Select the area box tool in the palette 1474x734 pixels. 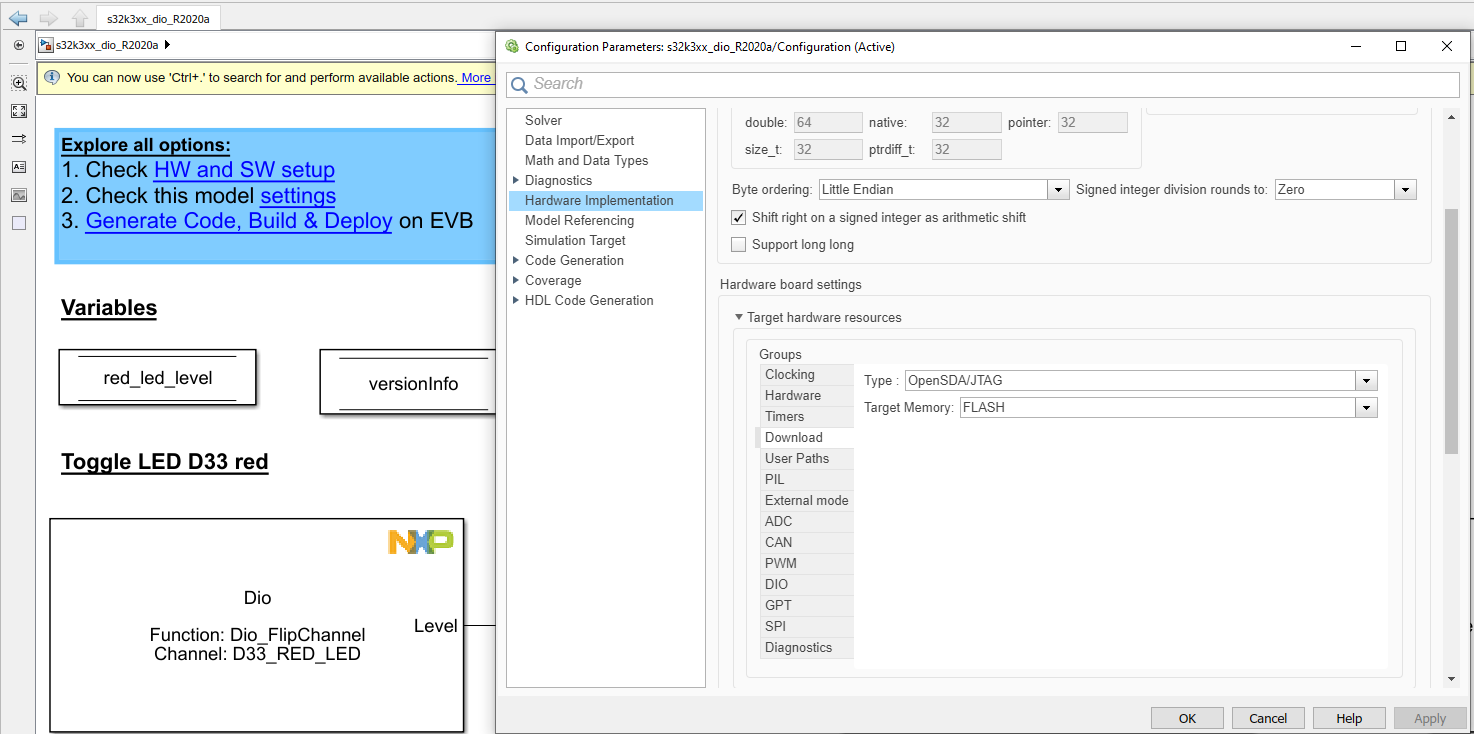point(18,223)
